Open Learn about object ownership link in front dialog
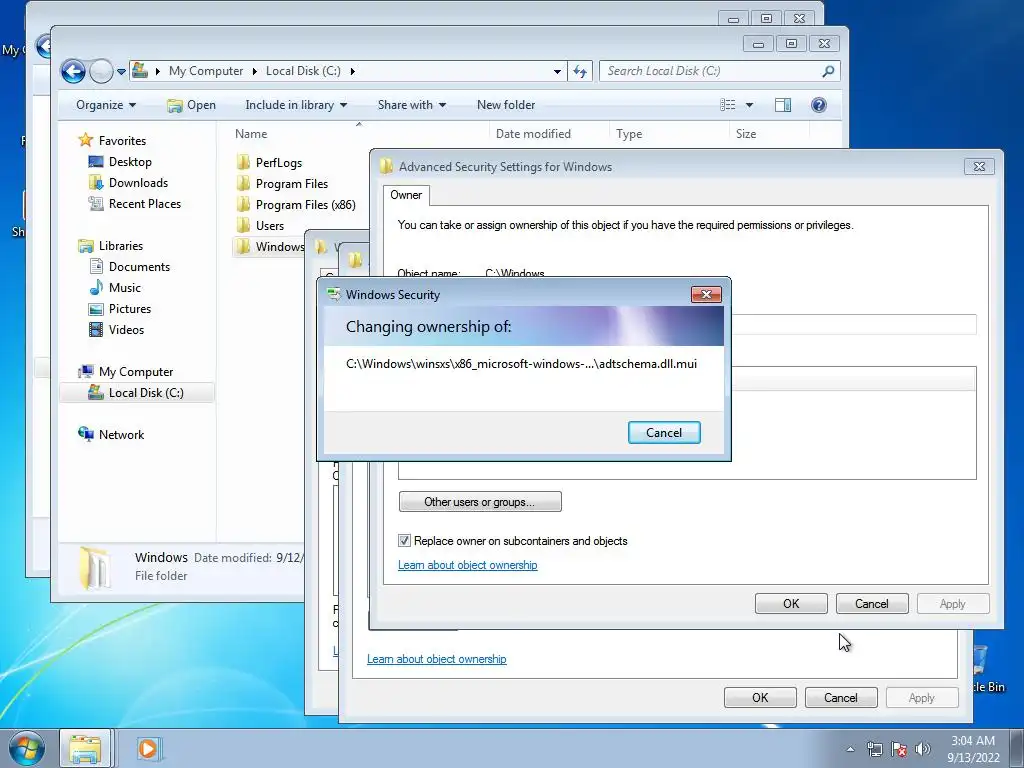 468,565
